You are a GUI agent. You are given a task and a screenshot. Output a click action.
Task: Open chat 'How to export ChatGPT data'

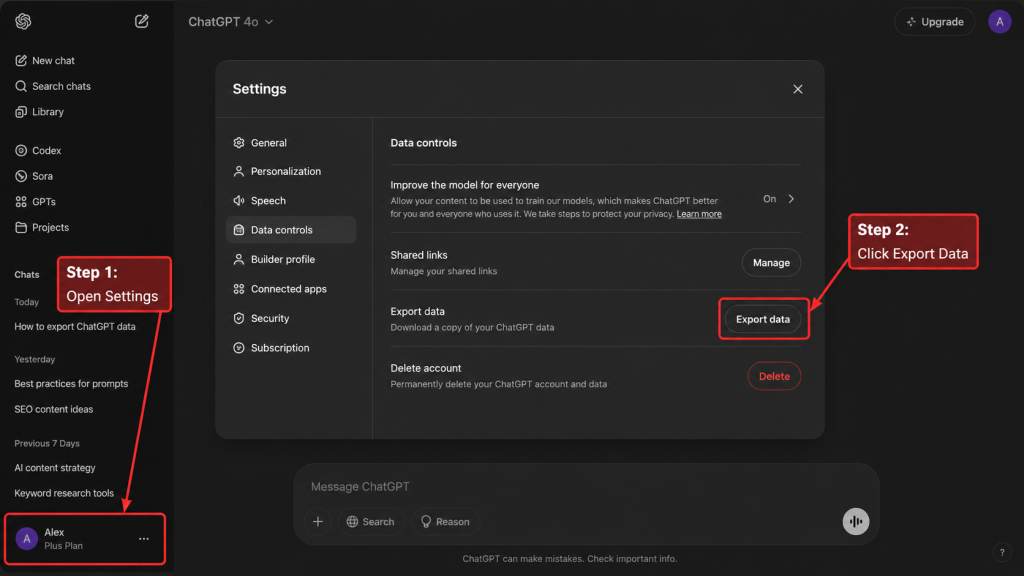(75, 327)
